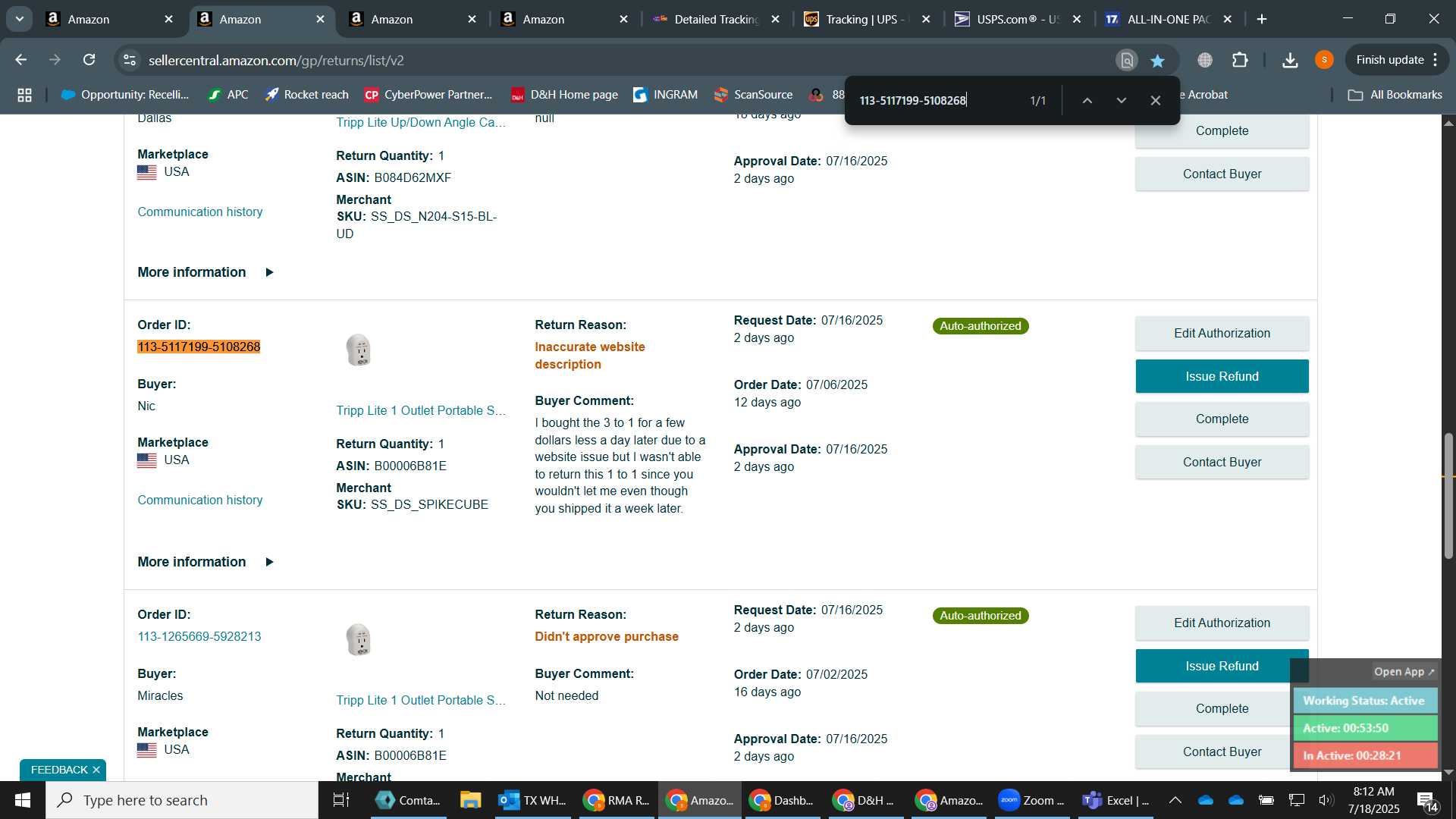1456x819 pixels.
Task: Open the tab search dropdown arrow
Action: [20, 19]
